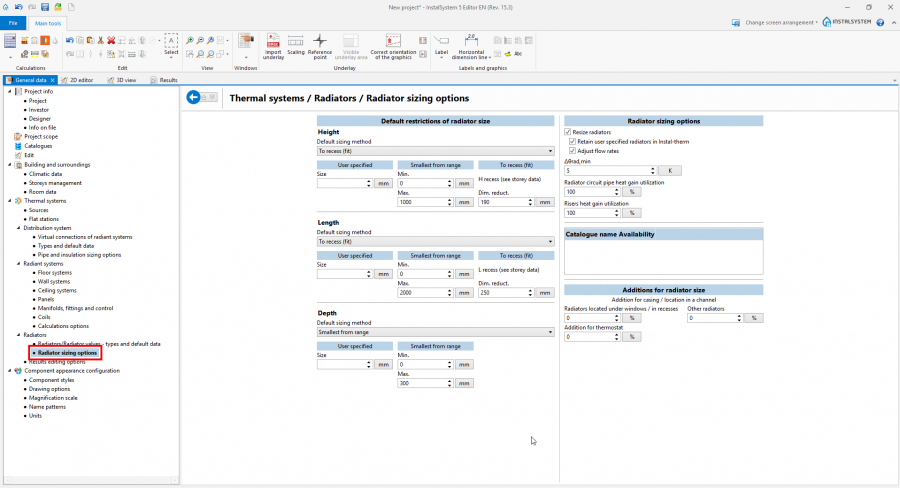The image size is (900, 488).
Task: Click Correct orientation of the graphics icon
Action: (x=393, y=42)
